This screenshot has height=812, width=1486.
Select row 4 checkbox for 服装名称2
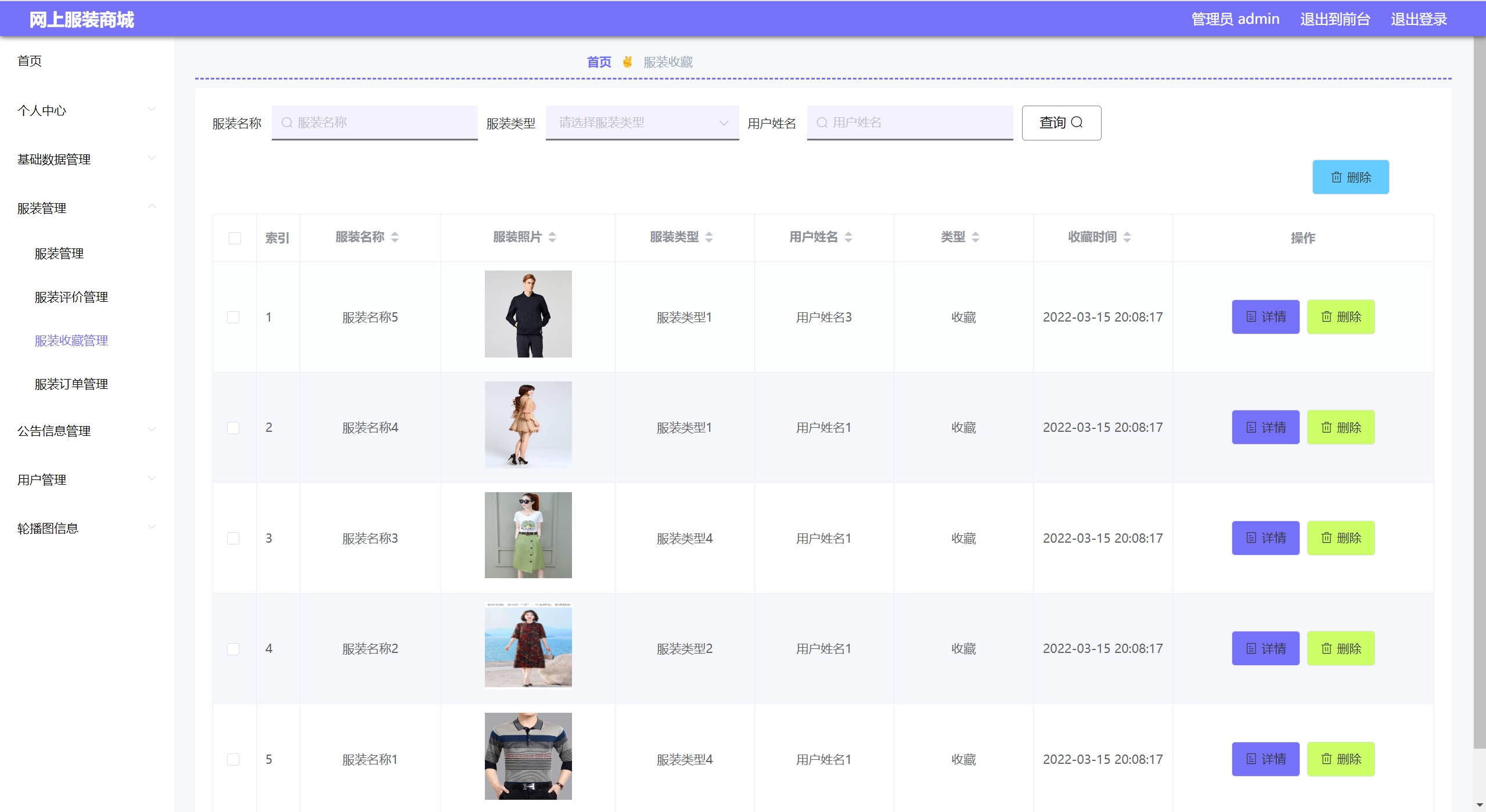pyautogui.click(x=233, y=649)
